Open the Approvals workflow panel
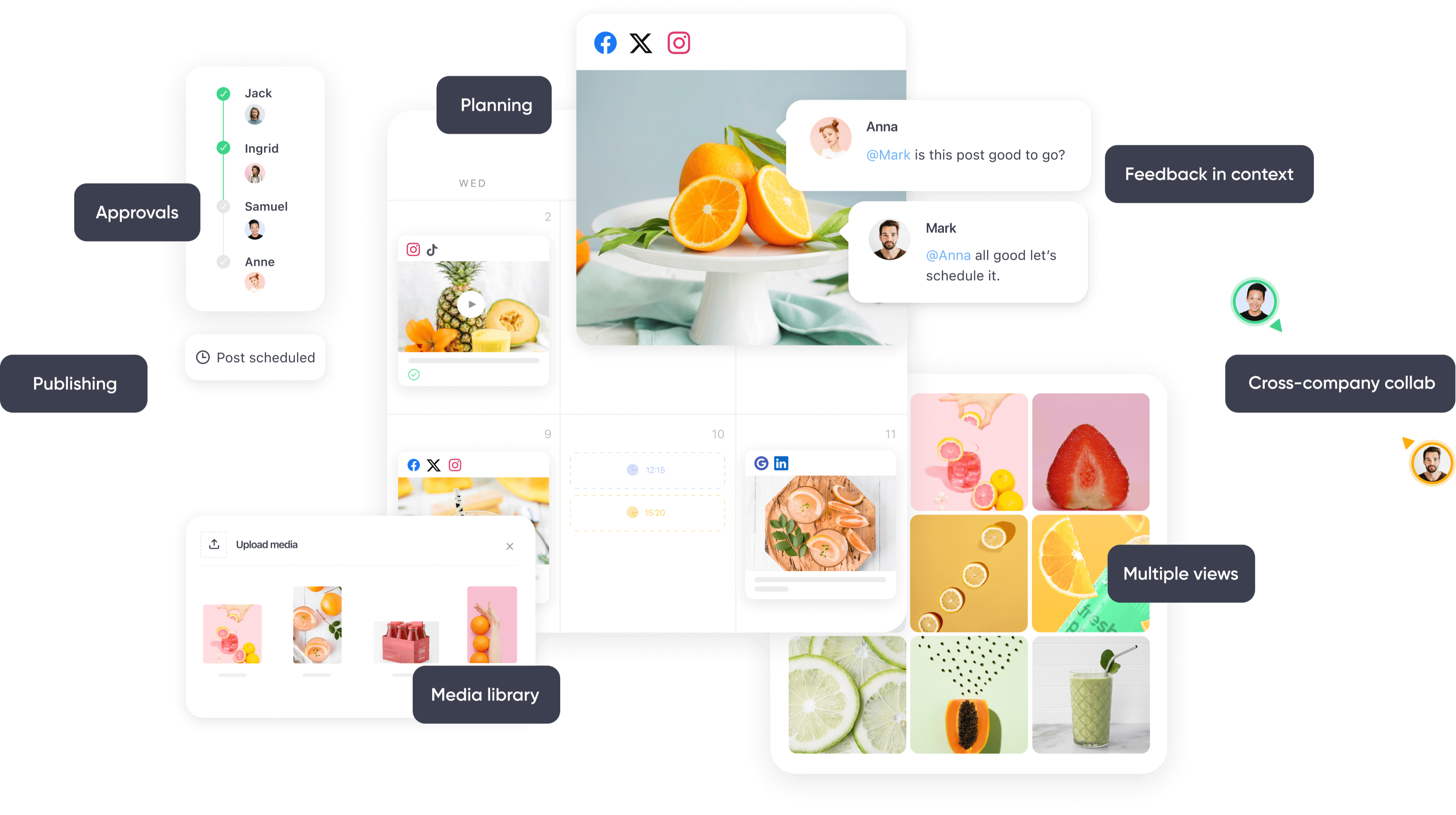The image size is (1456, 815). [x=137, y=211]
